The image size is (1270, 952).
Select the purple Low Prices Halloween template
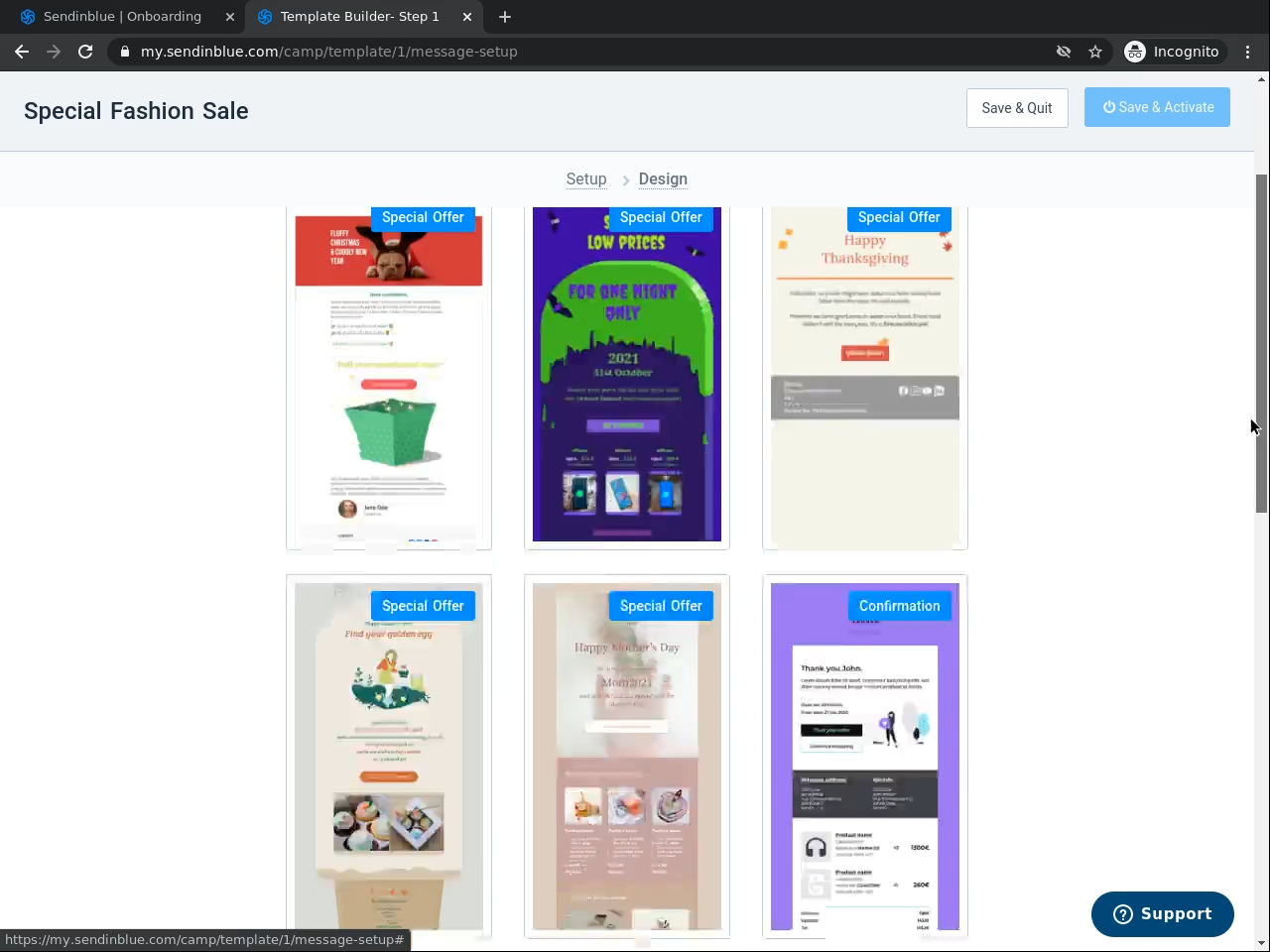tap(627, 378)
